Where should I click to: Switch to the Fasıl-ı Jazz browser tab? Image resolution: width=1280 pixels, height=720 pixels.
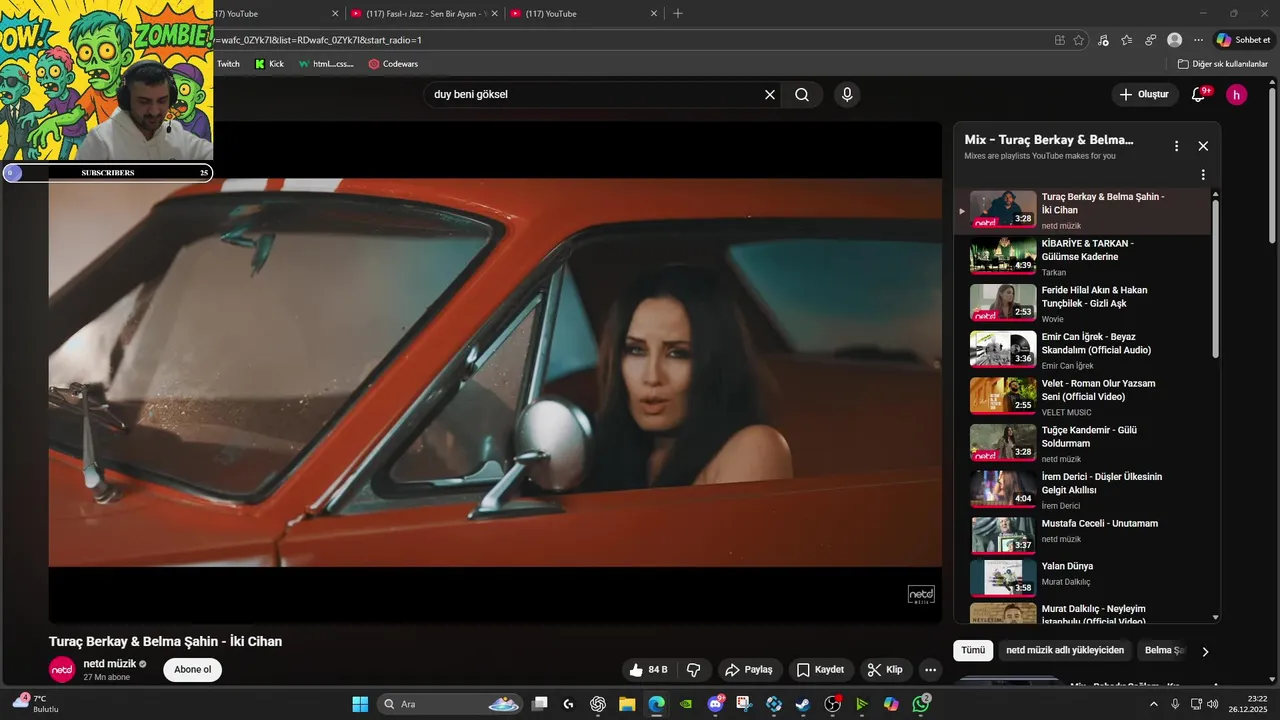click(x=423, y=14)
